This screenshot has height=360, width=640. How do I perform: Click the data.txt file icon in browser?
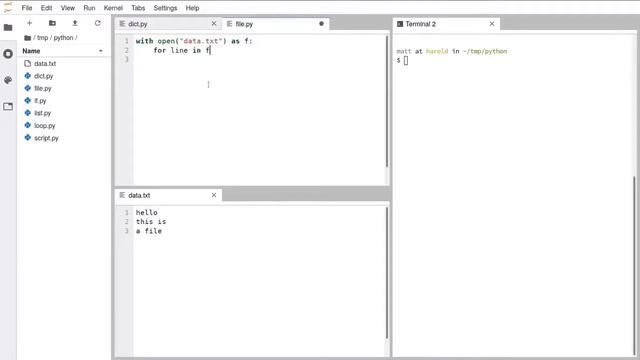[x=27, y=63]
